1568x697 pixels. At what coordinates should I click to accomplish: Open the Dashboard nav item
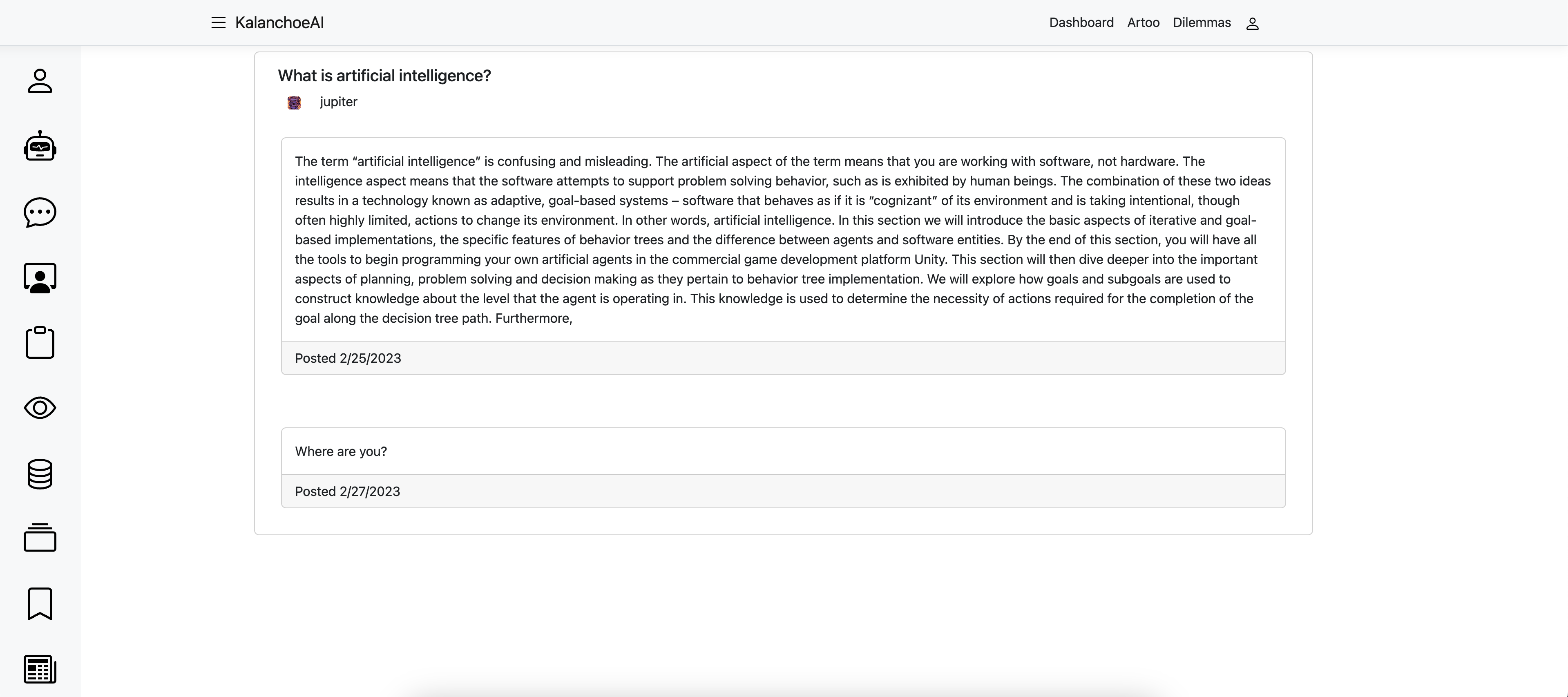click(x=1081, y=22)
